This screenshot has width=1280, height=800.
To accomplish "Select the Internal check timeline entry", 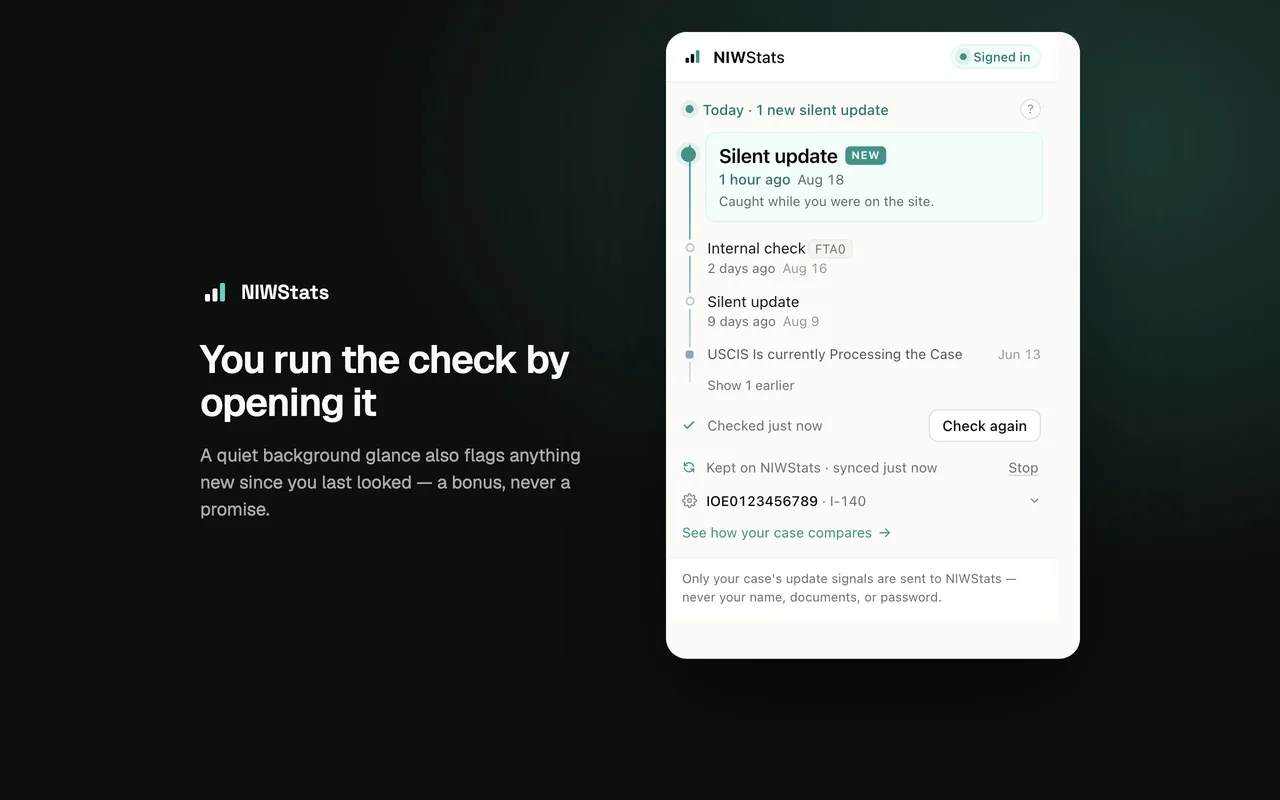I will (780, 258).
